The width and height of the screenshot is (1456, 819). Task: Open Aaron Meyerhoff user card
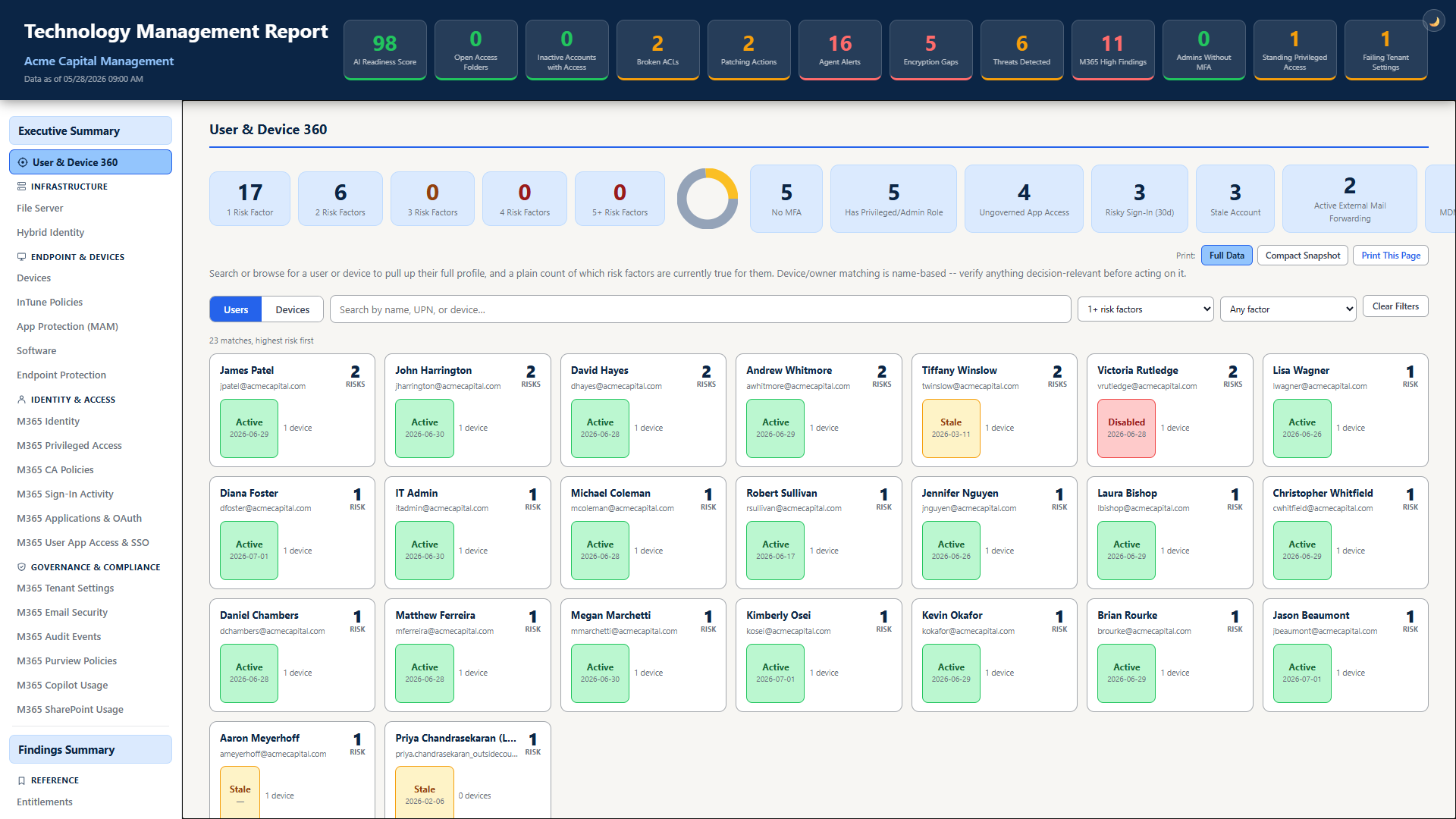point(292,770)
